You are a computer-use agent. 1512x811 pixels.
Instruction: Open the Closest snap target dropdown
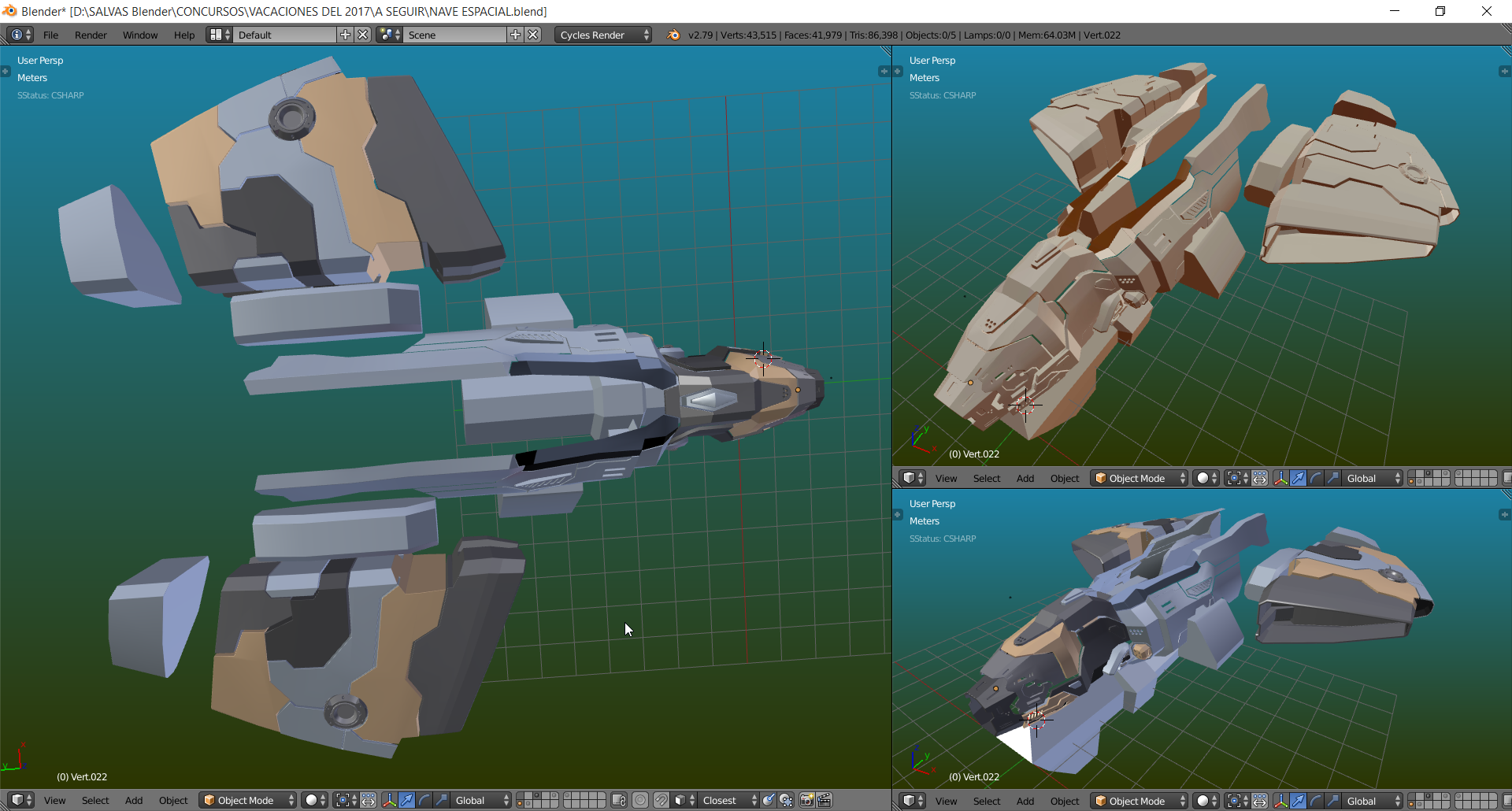click(729, 800)
